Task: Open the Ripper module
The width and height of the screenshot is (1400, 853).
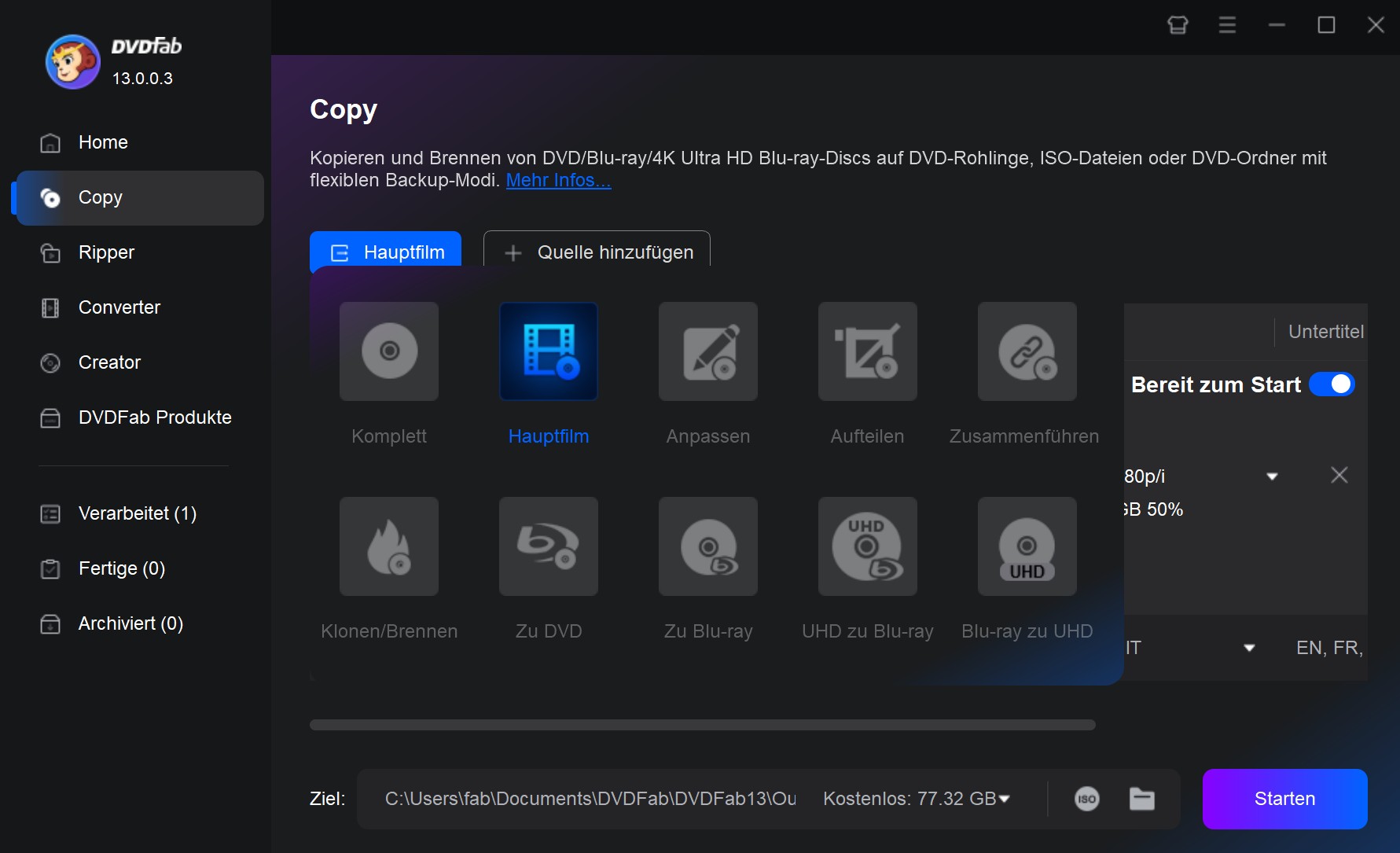Action: [140, 252]
